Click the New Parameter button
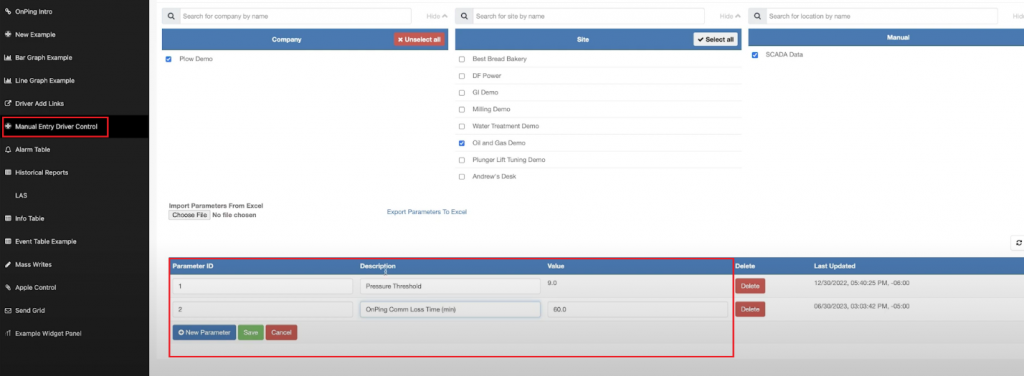The image size is (1024, 376). pyautogui.click(x=204, y=332)
